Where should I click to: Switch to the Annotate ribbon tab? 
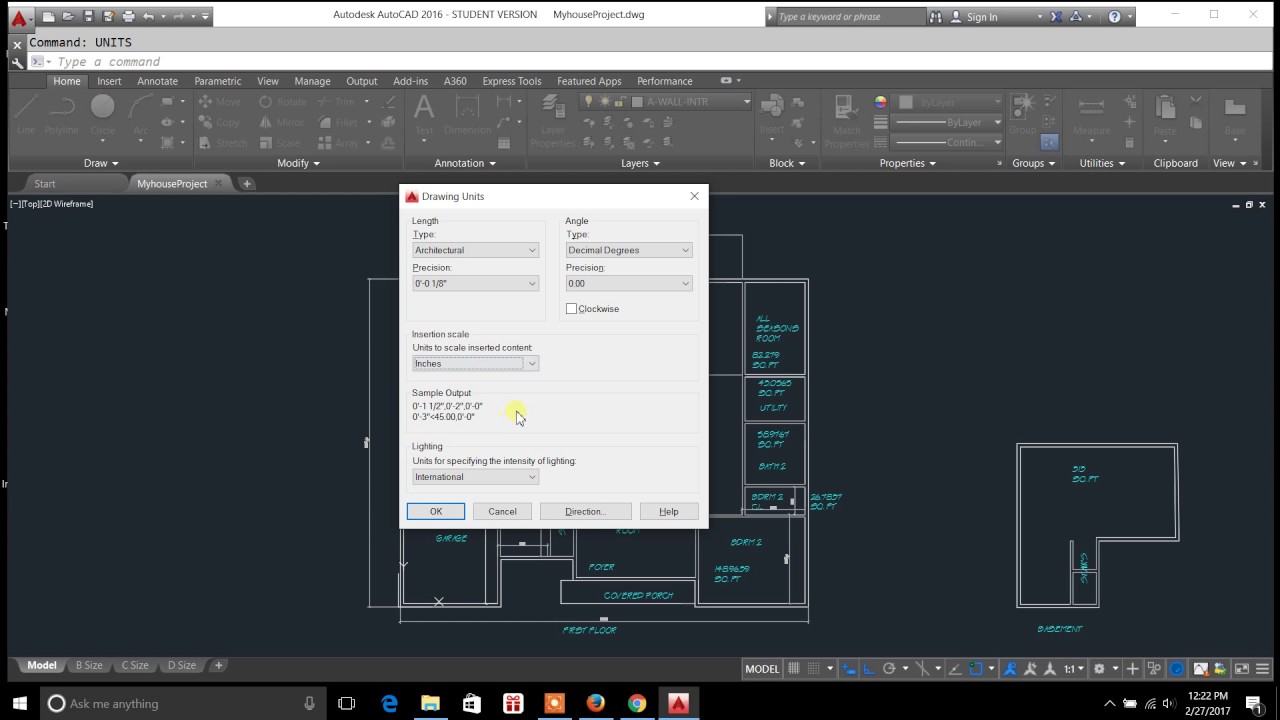pyautogui.click(x=157, y=81)
